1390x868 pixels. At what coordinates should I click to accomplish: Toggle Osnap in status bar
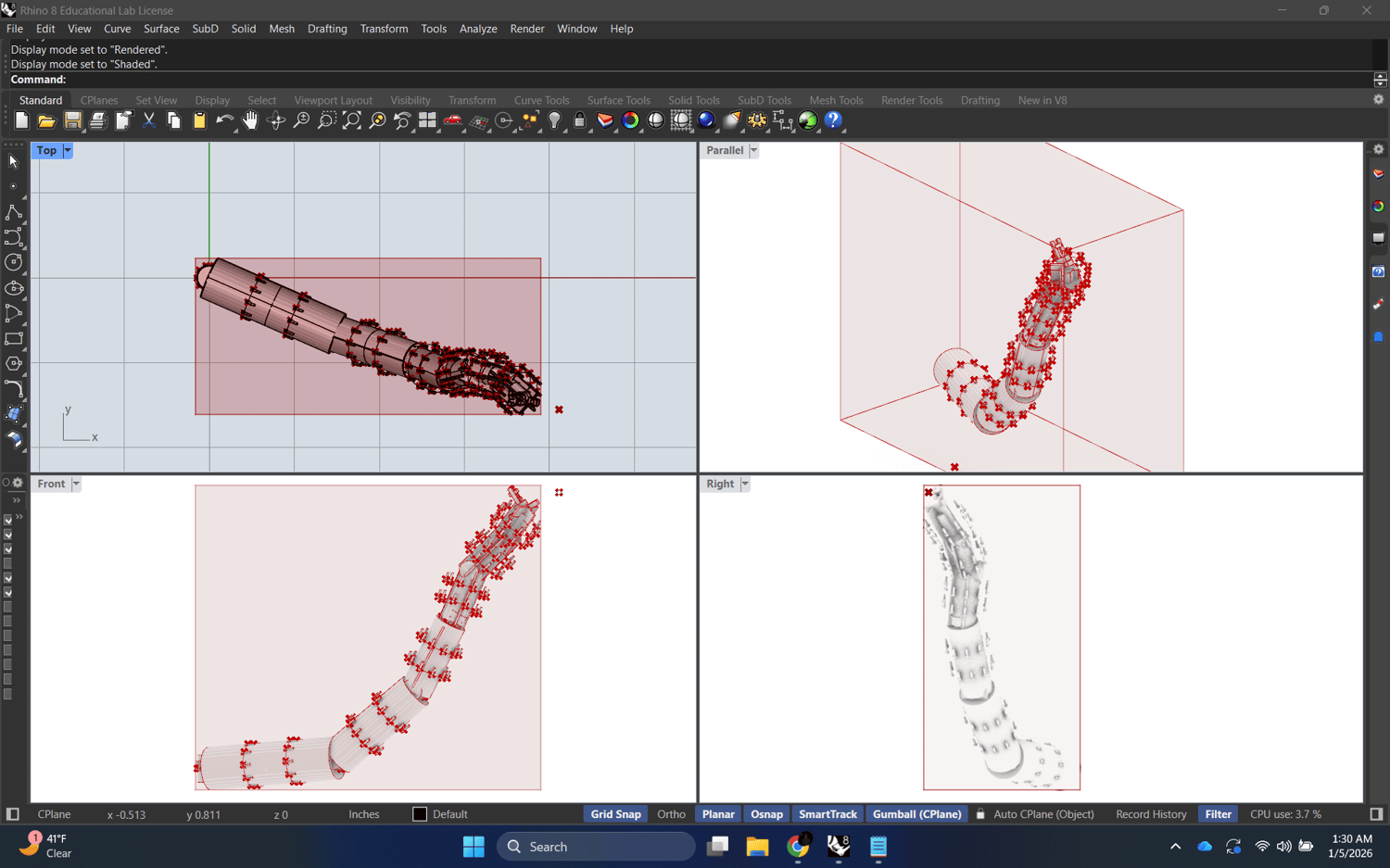pos(766,814)
